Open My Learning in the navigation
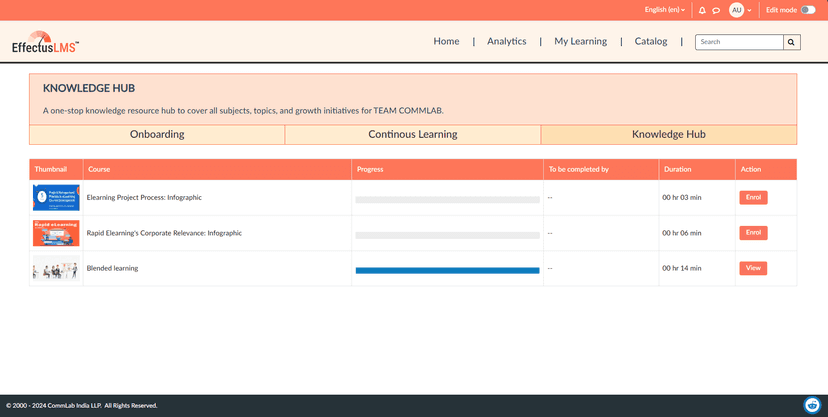The width and height of the screenshot is (828, 417). (580, 41)
